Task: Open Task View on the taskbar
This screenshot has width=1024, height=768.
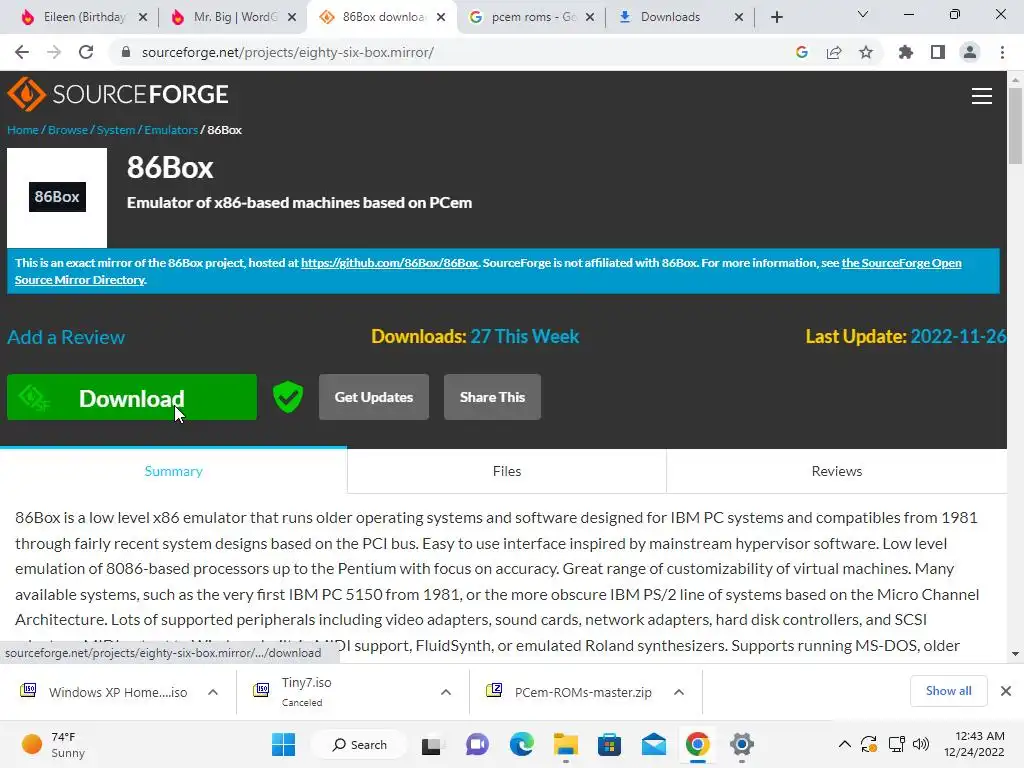Action: 432,744
